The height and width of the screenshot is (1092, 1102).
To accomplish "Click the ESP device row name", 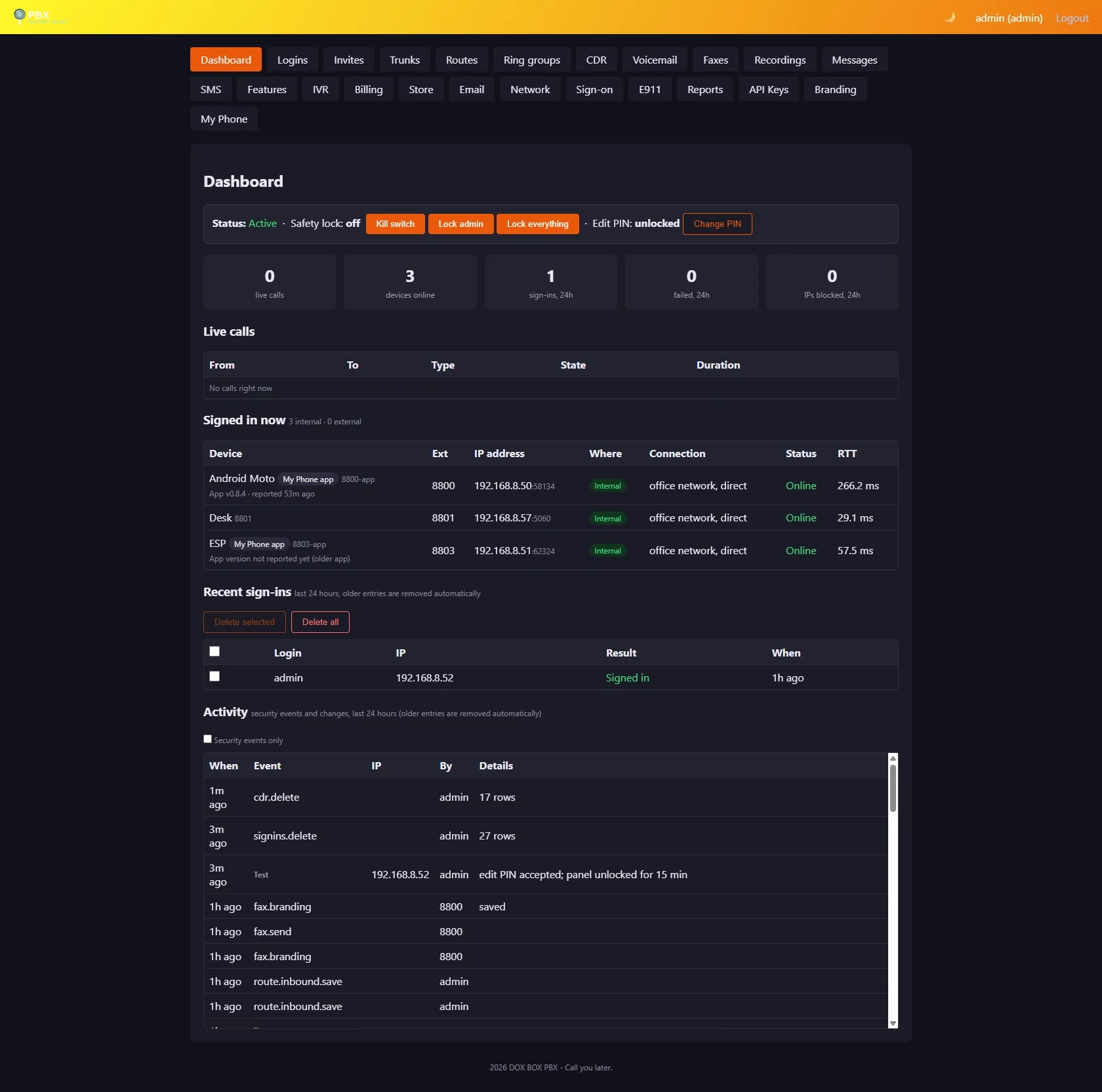I will point(218,543).
